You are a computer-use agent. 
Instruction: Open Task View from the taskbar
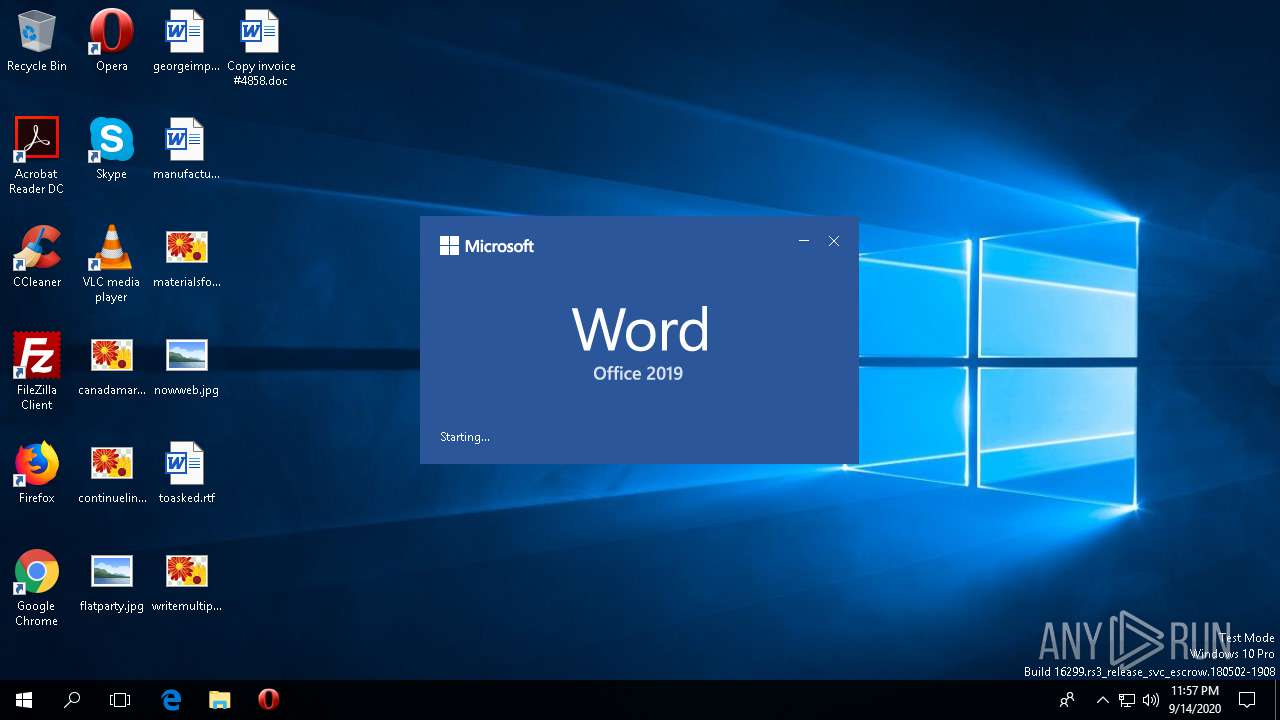pos(120,700)
